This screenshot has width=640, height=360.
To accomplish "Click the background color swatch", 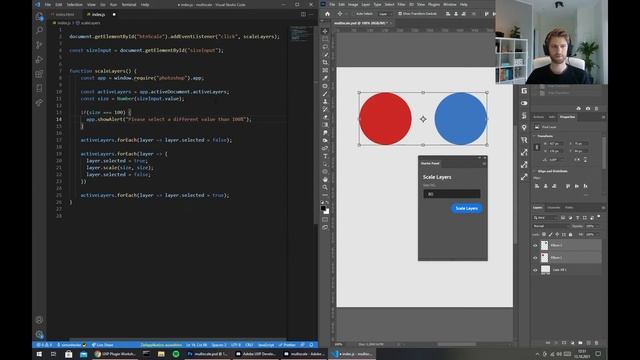I will [327, 211].
